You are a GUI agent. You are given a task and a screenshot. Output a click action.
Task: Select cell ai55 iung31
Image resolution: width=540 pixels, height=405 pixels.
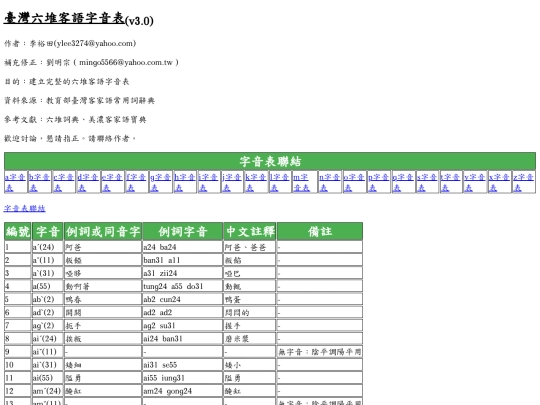[x=183, y=378]
